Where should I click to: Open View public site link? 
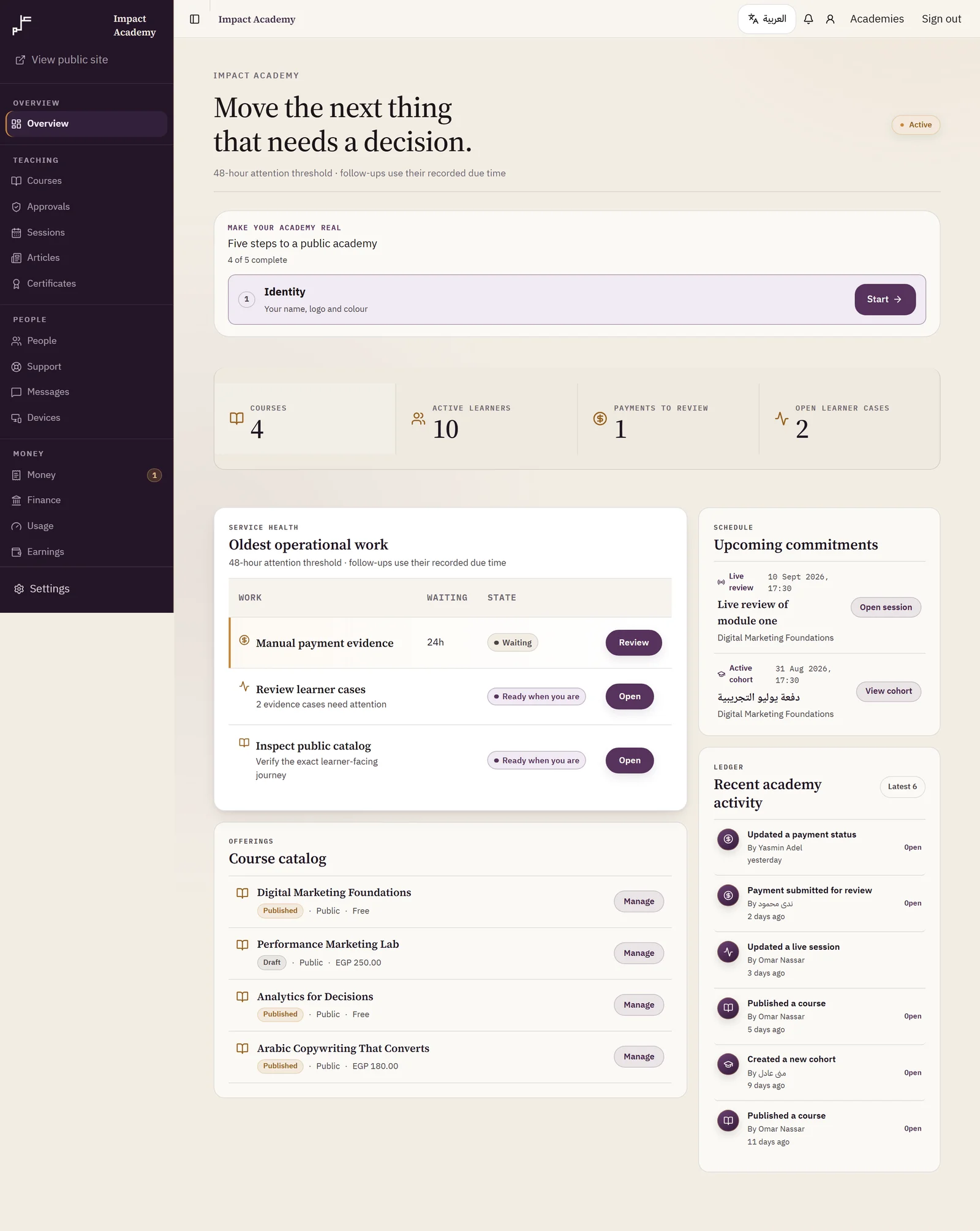click(62, 59)
